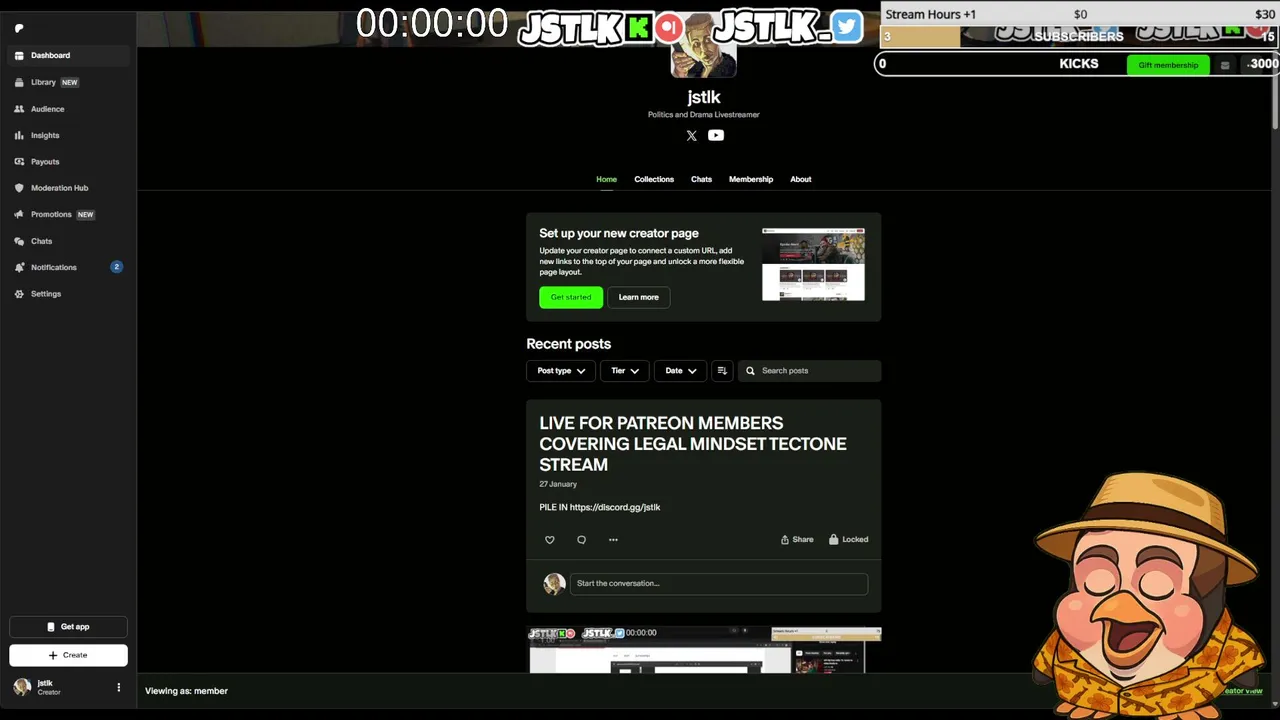Click the Insights bar chart icon
This screenshot has width=1280, height=720.
19,135
